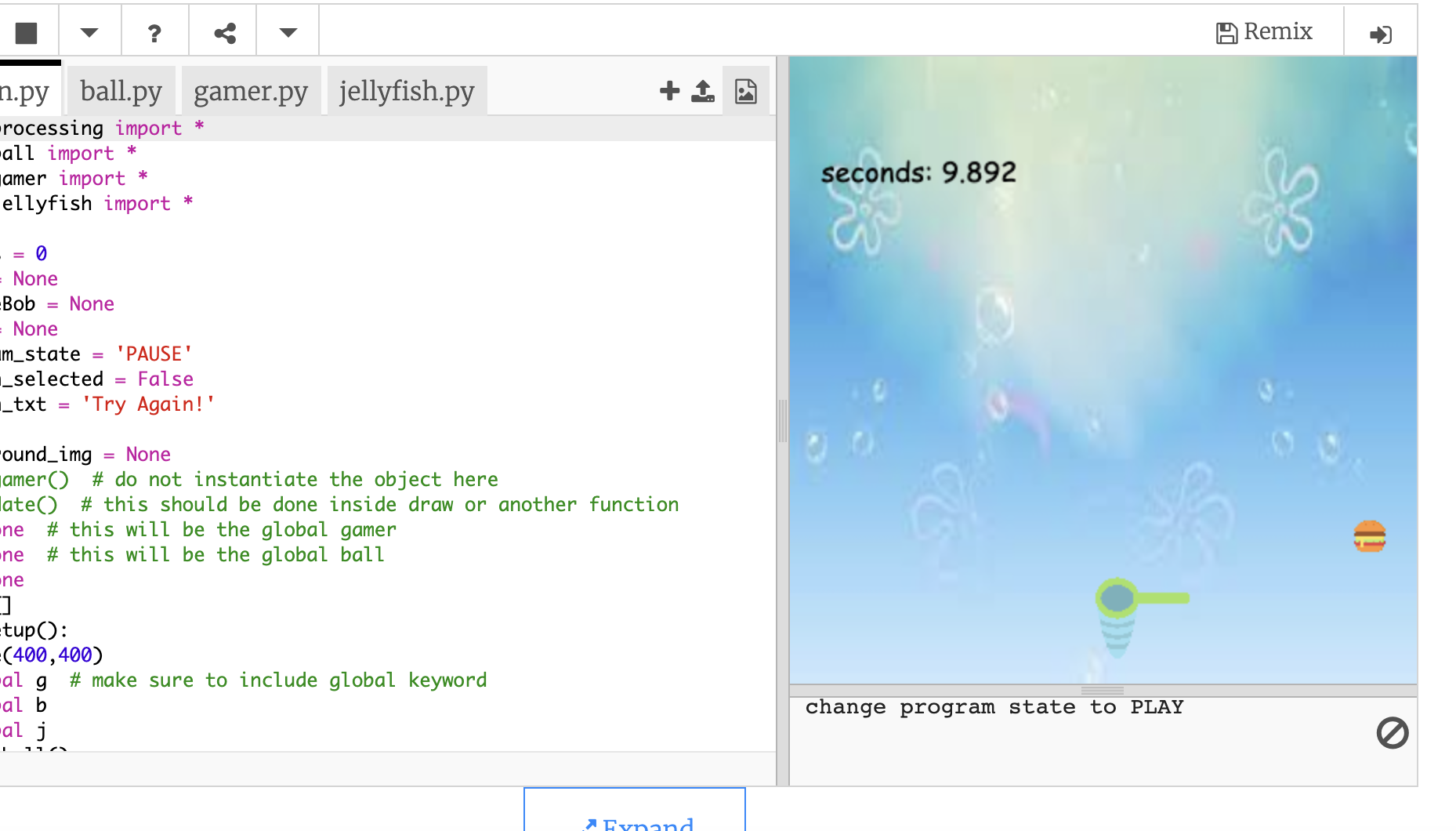
Task: Click the divider handle between canvas and console
Action: (1103, 691)
